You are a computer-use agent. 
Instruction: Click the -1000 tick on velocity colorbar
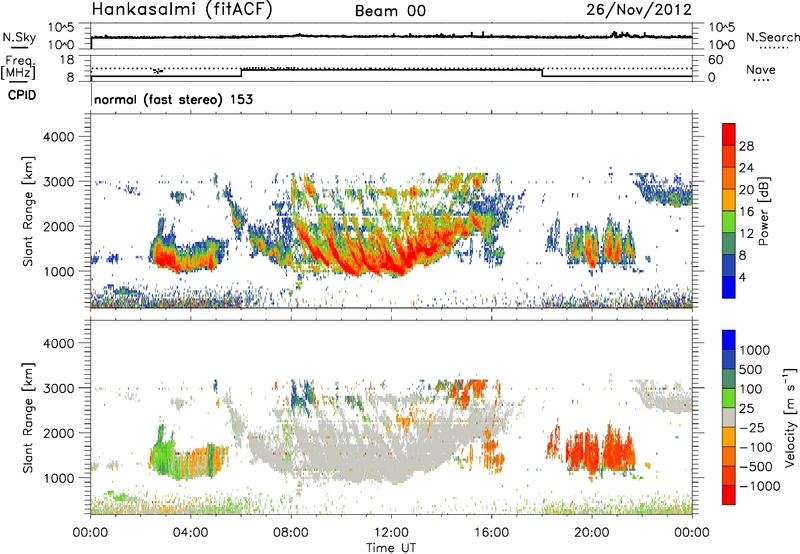point(760,486)
